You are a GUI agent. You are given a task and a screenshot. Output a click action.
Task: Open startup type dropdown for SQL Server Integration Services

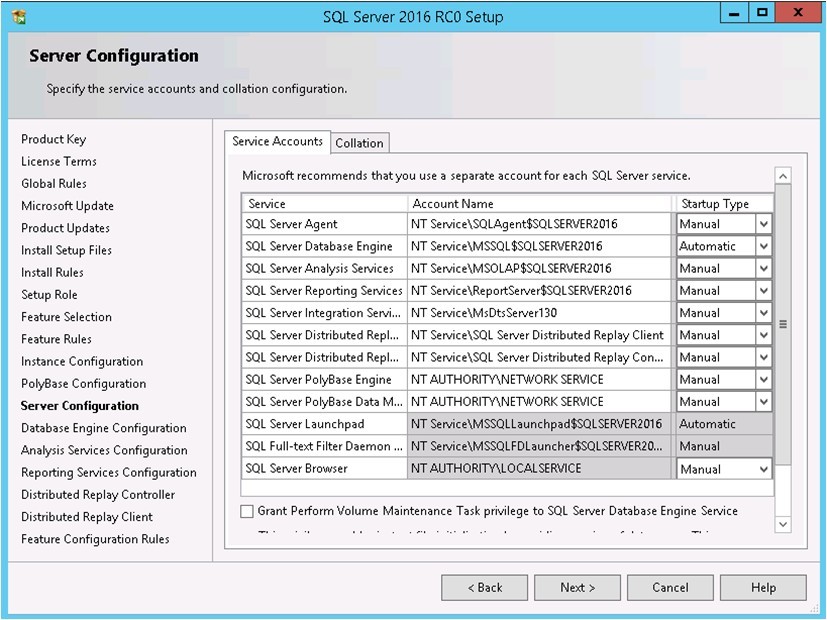click(763, 313)
